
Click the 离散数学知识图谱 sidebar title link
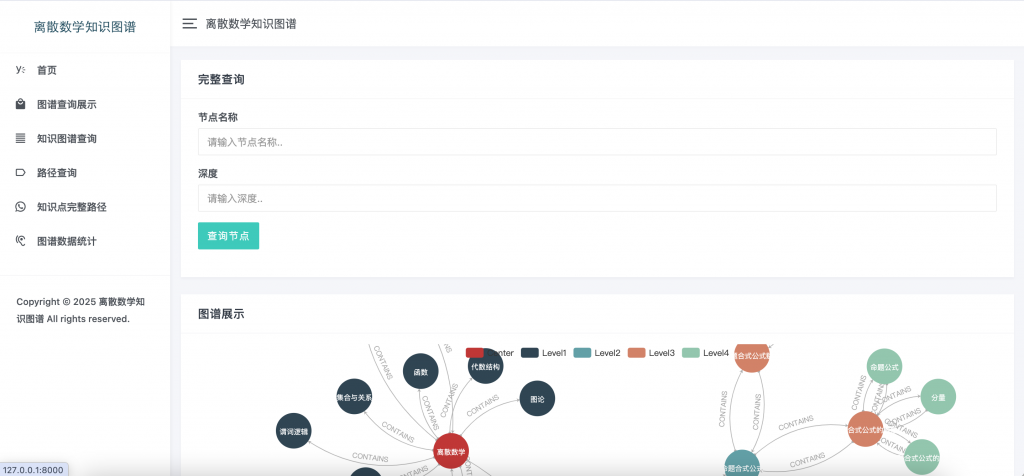[x=85, y=27]
